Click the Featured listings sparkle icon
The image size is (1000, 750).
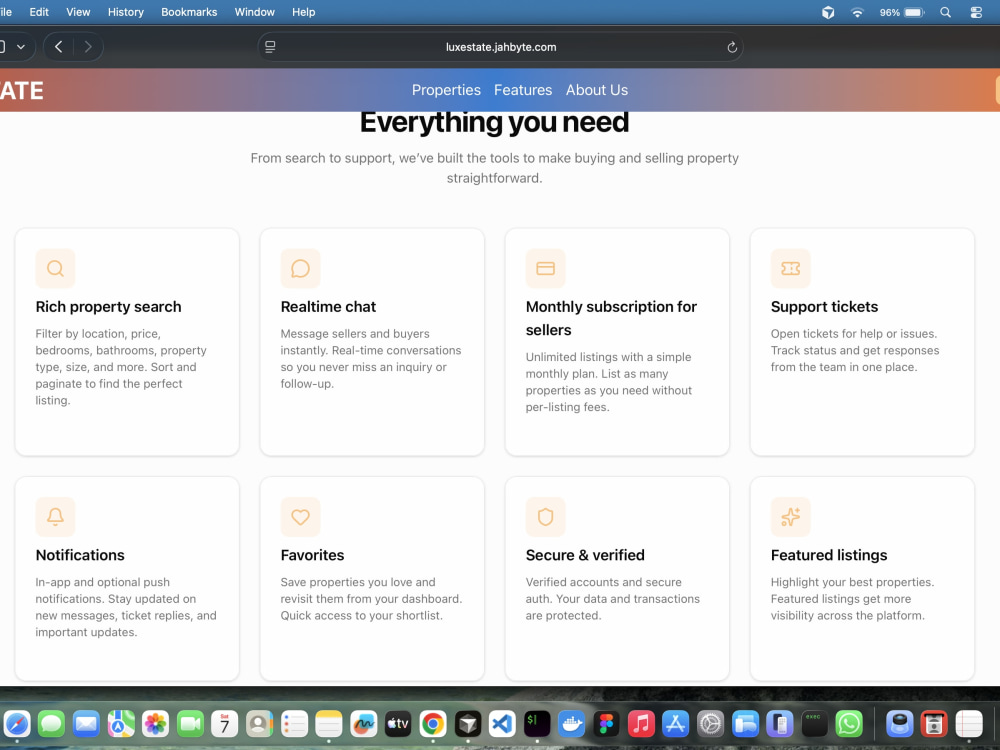[791, 517]
